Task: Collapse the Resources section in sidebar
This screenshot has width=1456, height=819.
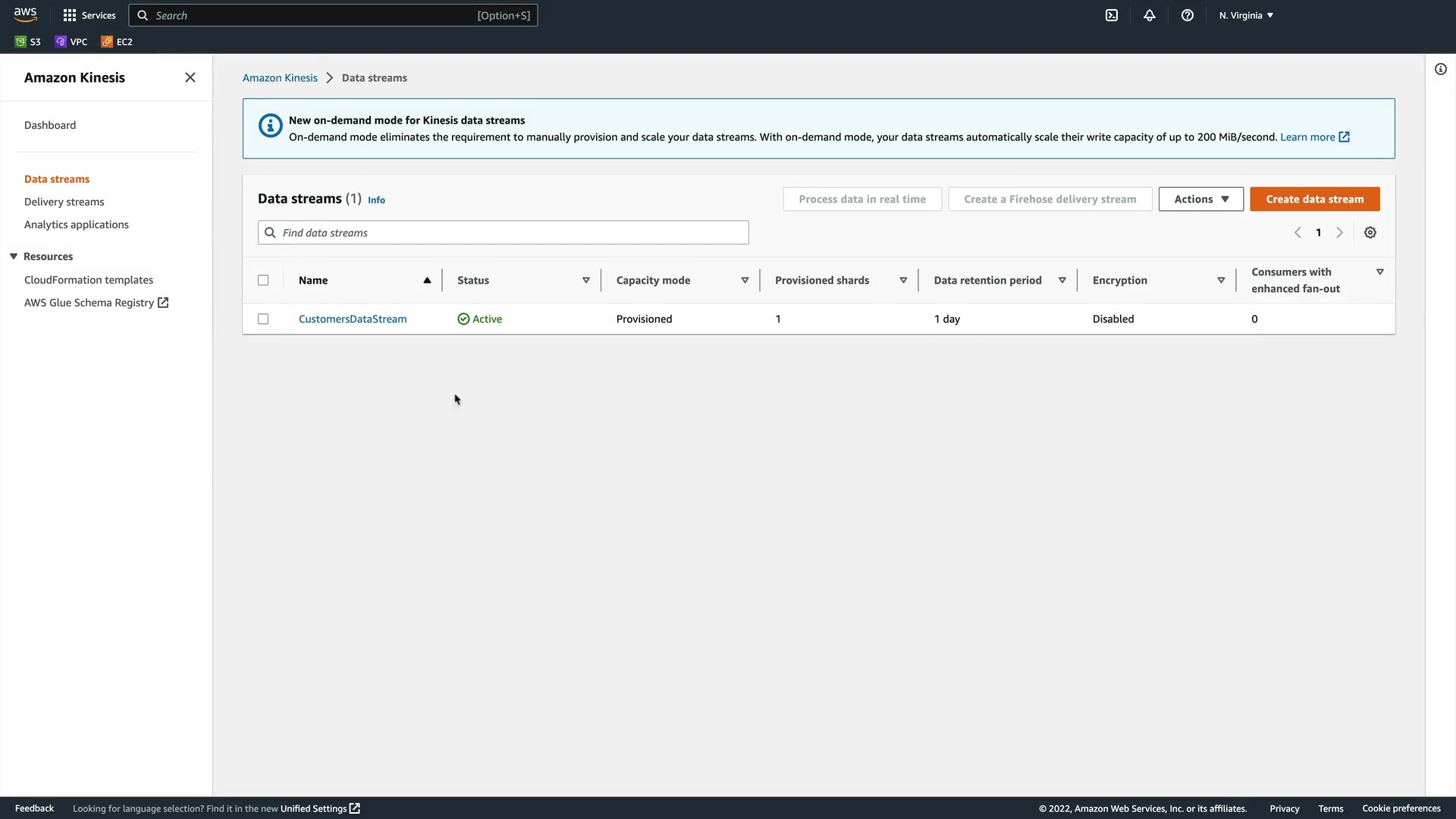Action: 14,256
